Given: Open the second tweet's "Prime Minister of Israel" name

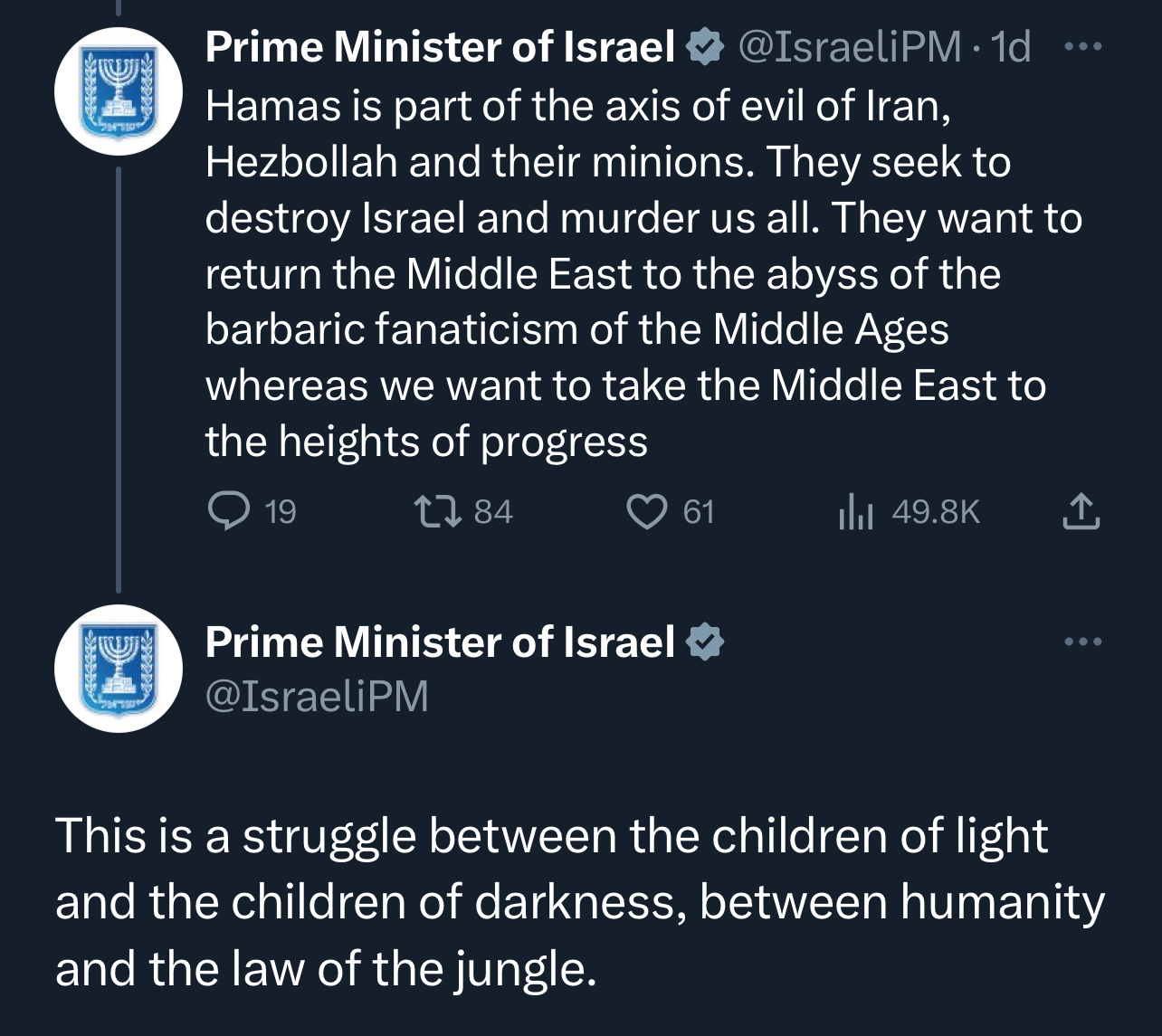Looking at the screenshot, I should [x=440, y=642].
